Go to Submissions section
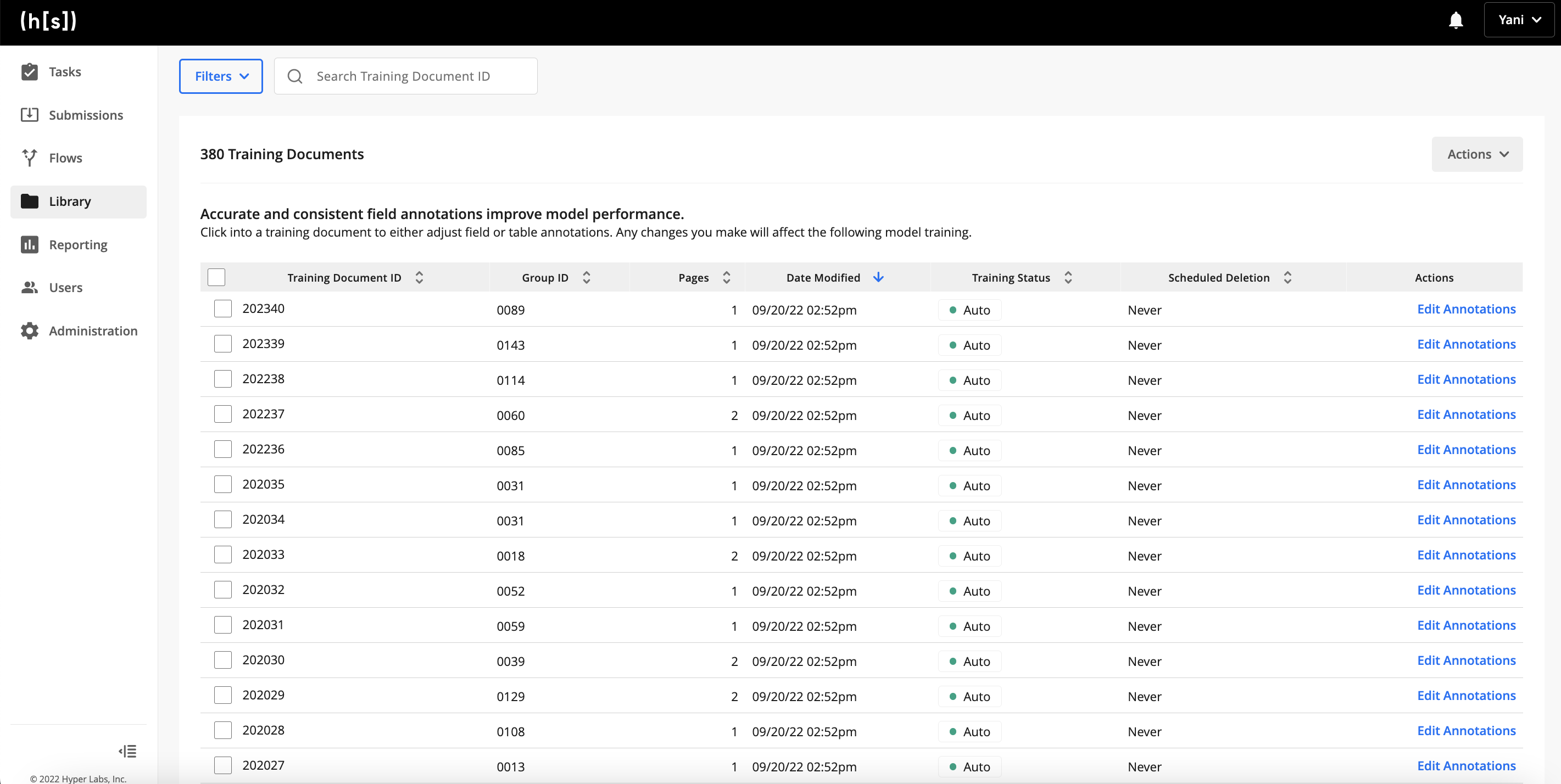1561x784 pixels. click(78, 115)
